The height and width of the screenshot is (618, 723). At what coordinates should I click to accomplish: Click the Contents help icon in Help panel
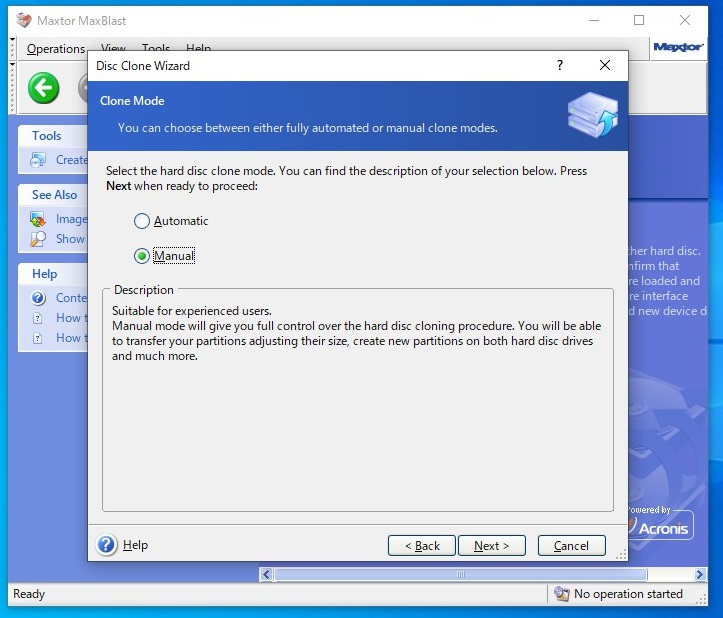tap(38, 298)
